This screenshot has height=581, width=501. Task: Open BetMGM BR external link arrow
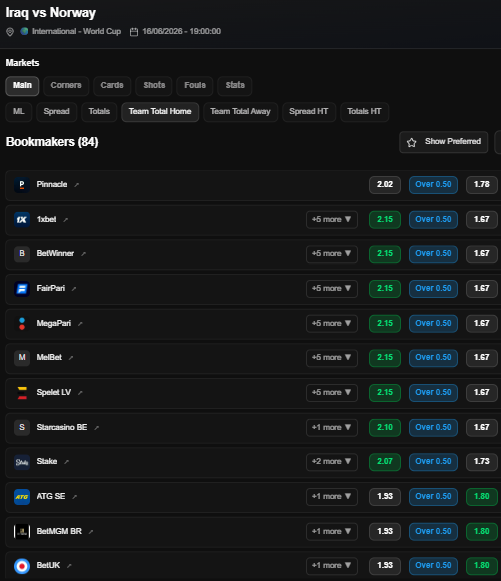click(x=91, y=532)
